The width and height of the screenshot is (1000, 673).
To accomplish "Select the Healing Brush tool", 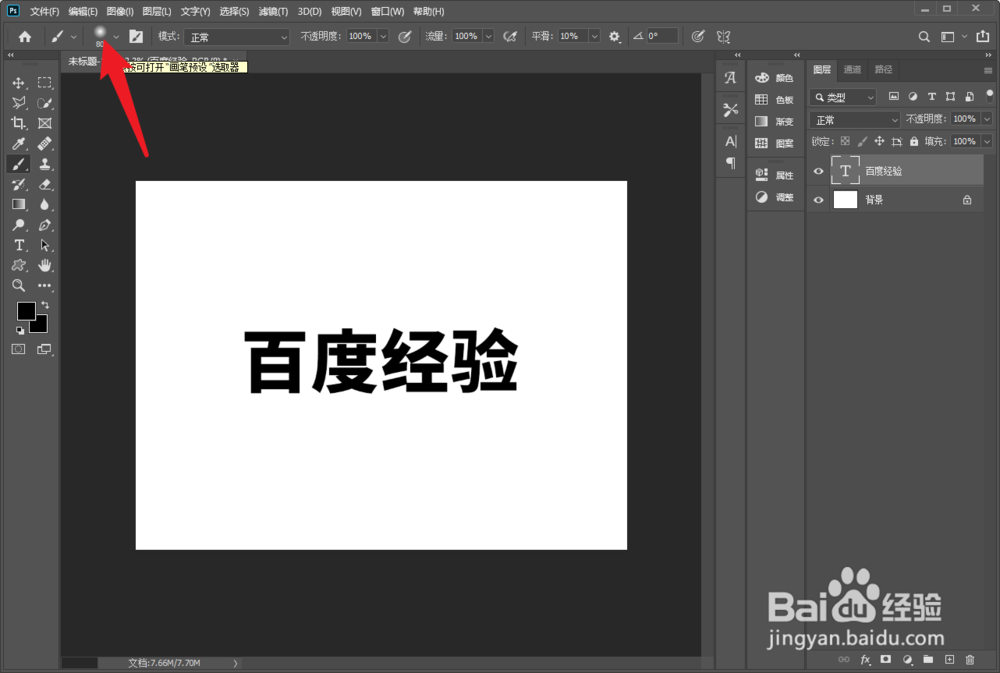I will 45,144.
